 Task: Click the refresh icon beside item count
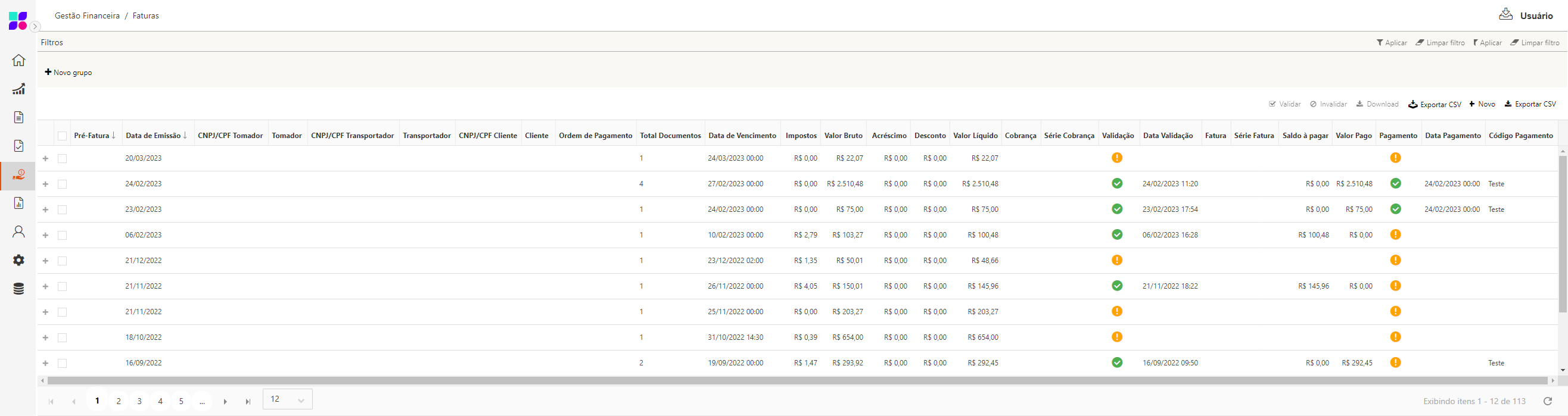pos(1547,401)
